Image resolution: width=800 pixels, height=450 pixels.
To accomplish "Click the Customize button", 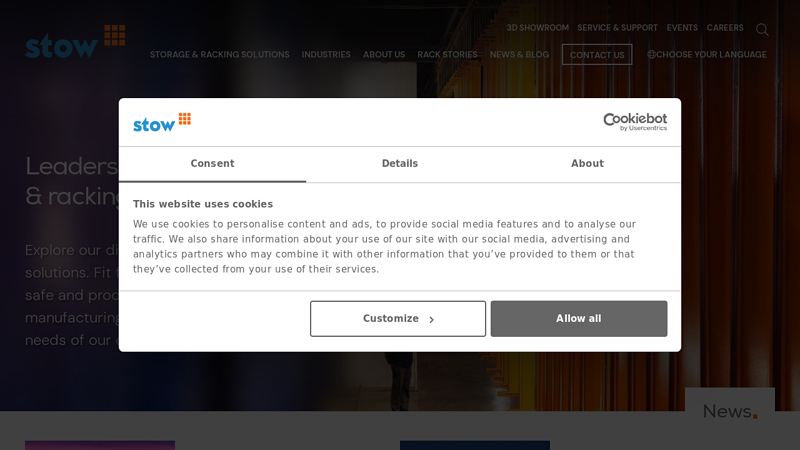I will [397, 319].
